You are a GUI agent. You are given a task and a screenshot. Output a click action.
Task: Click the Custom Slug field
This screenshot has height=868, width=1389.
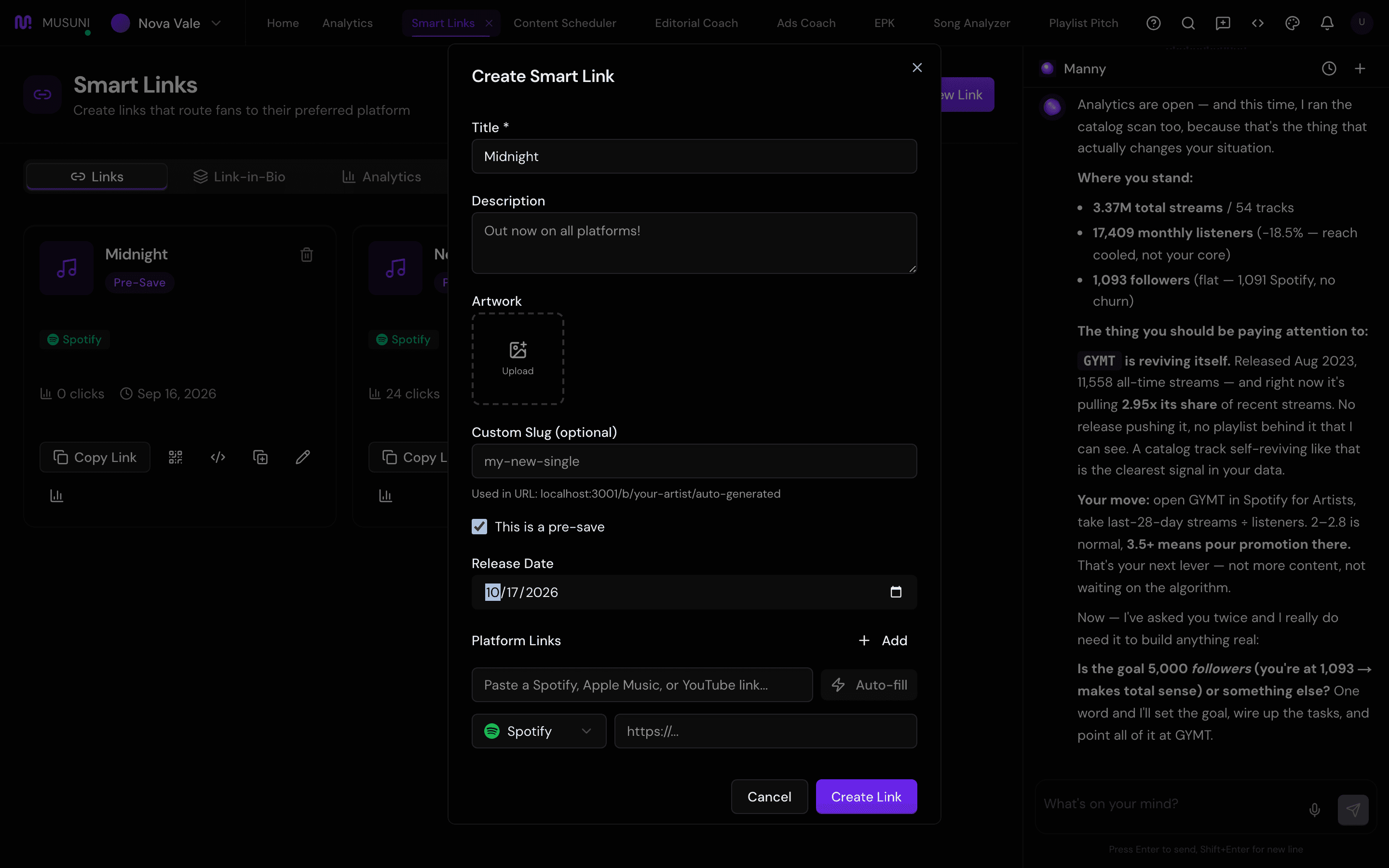pos(694,461)
